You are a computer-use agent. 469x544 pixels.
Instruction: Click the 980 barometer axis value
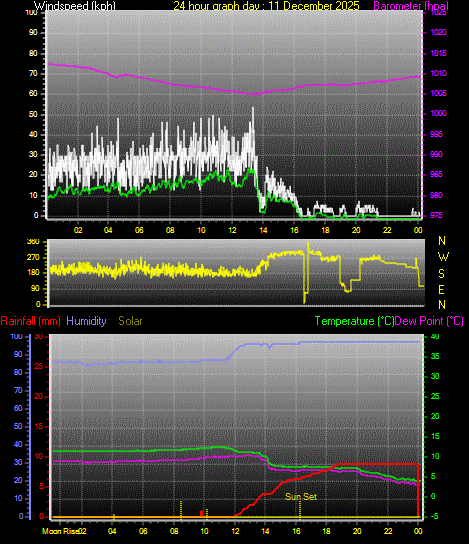coord(436,195)
